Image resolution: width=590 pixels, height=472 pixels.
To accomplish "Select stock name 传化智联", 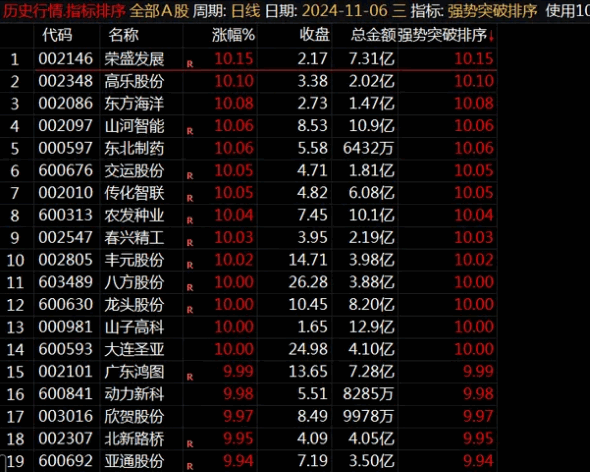I will 134,193.
